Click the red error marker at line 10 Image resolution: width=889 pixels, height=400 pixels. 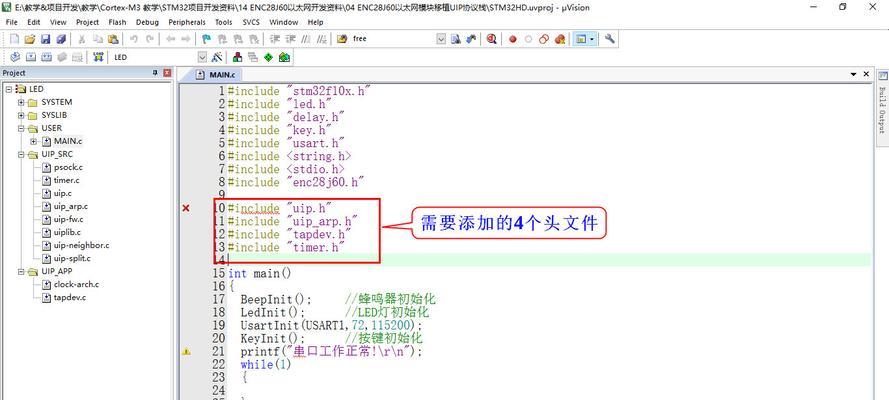tap(186, 208)
